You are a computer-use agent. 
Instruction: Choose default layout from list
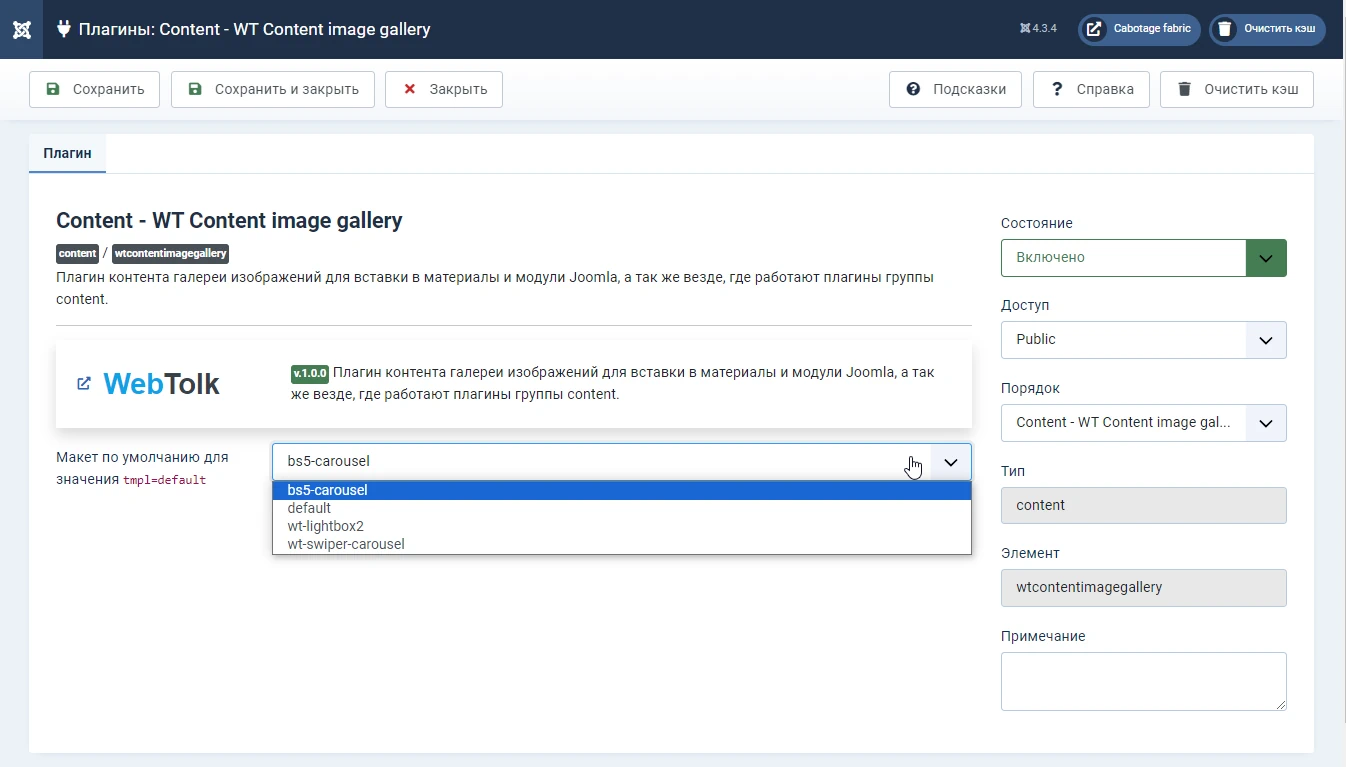click(309, 508)
